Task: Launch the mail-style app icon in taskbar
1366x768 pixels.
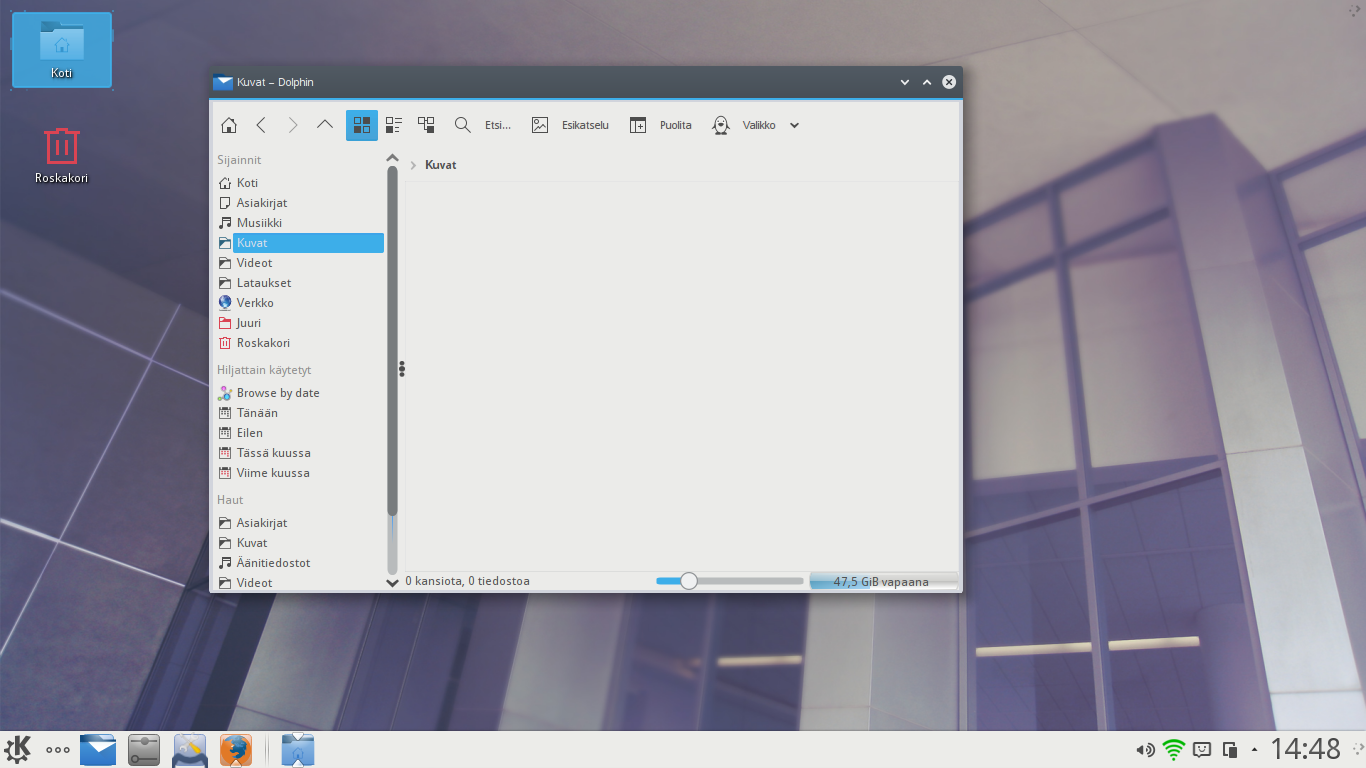Action: point(98,749)
